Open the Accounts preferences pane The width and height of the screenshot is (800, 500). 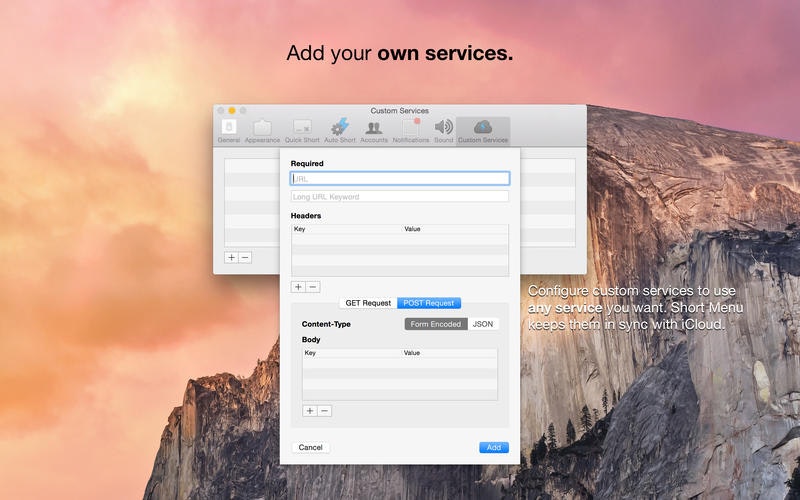tap(374, 131)
